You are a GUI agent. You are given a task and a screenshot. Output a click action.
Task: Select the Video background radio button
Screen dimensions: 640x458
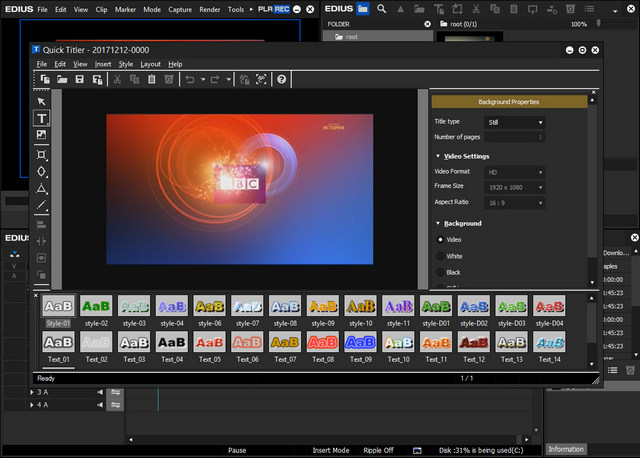(440, 240)
